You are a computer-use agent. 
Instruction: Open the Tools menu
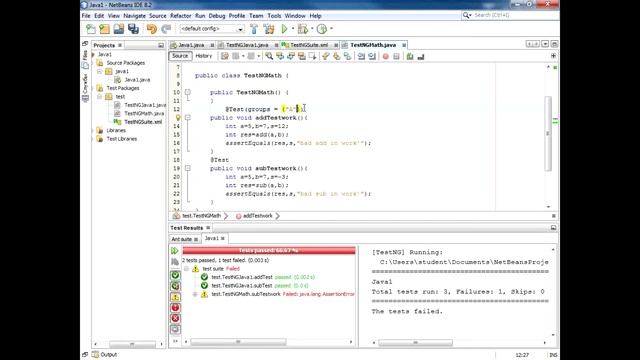(274, 16)
